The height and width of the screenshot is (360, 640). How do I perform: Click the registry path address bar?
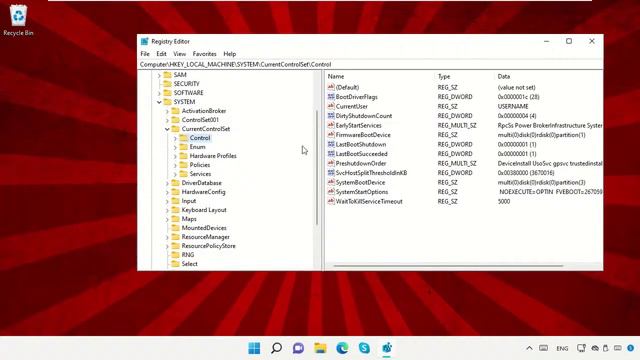tap(370, 64)
